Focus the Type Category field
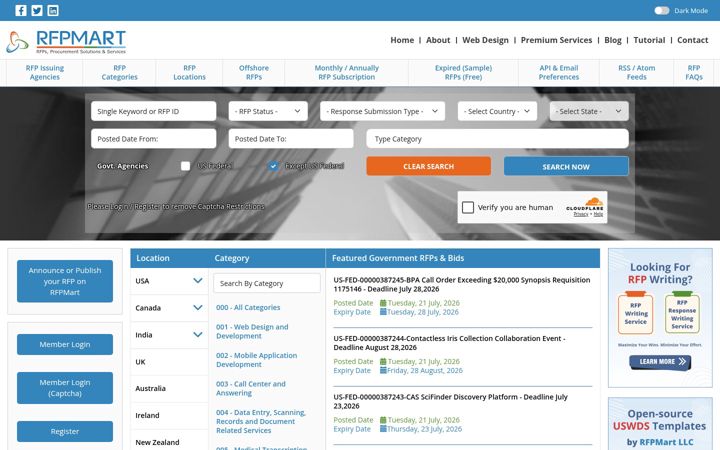720x450 pixels. pos(497,139)
